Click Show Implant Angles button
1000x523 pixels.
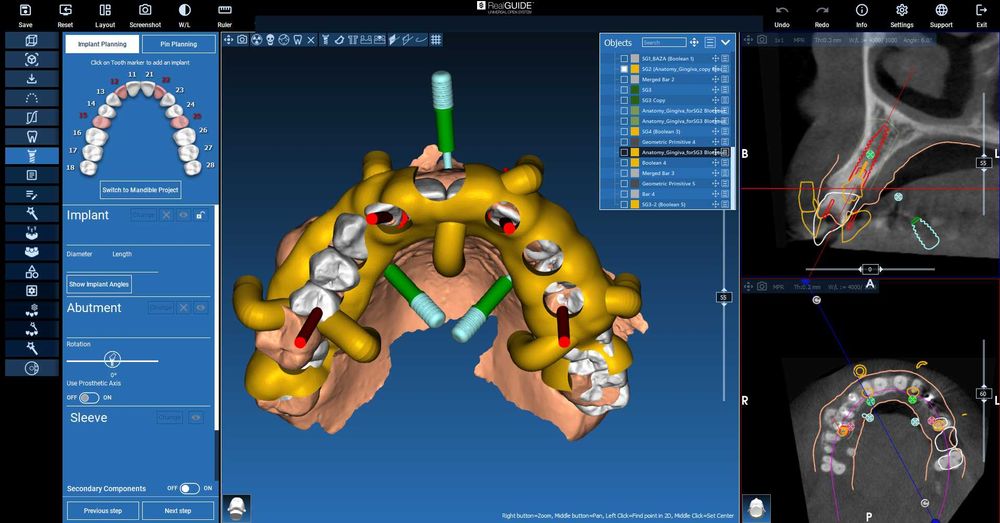pos(99,284)
